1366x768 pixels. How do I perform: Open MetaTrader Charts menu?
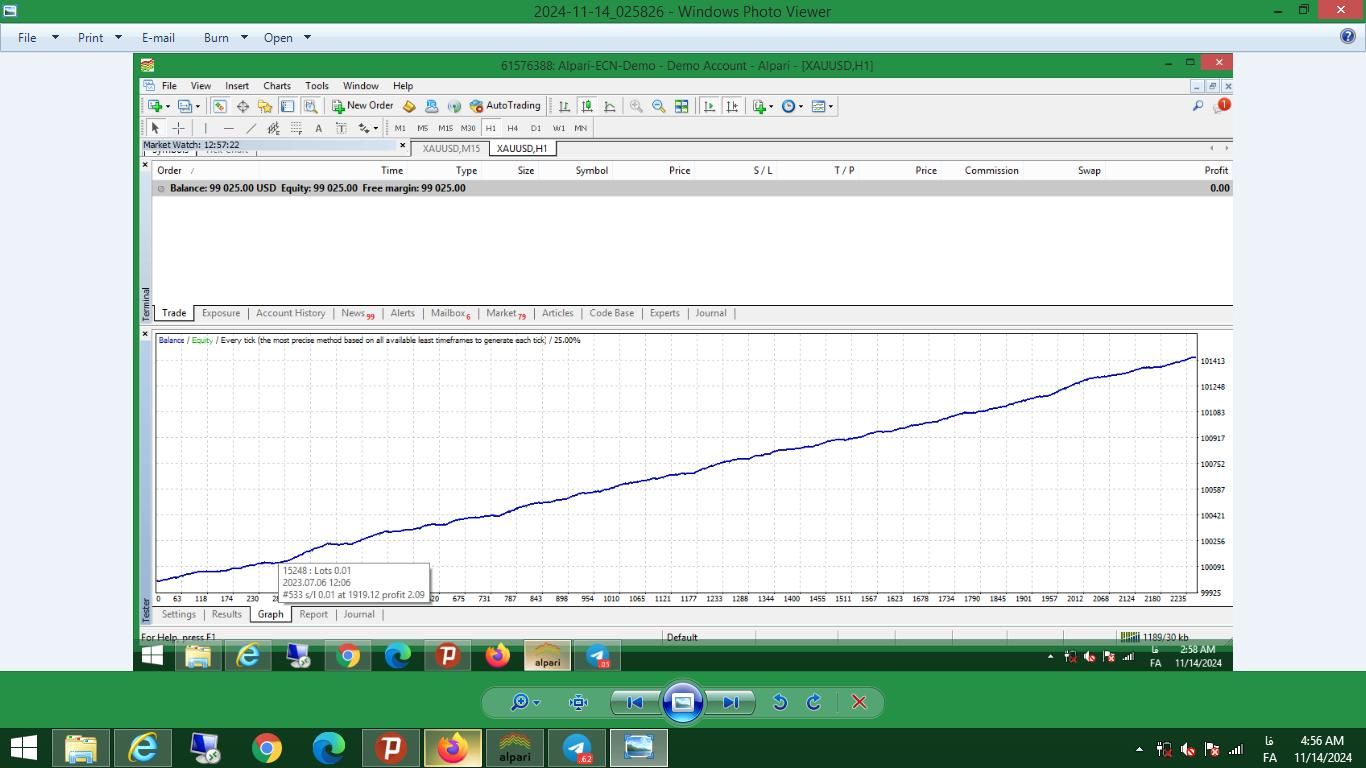(277, 86)
